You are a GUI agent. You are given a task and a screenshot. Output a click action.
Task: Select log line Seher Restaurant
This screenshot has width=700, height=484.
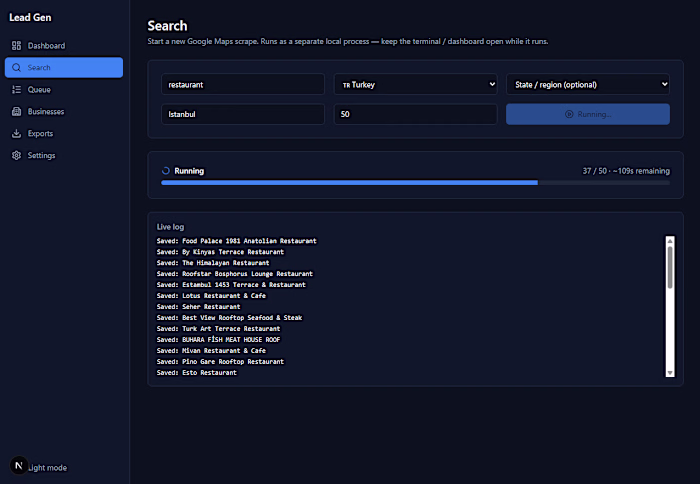[x=198, y=307]
